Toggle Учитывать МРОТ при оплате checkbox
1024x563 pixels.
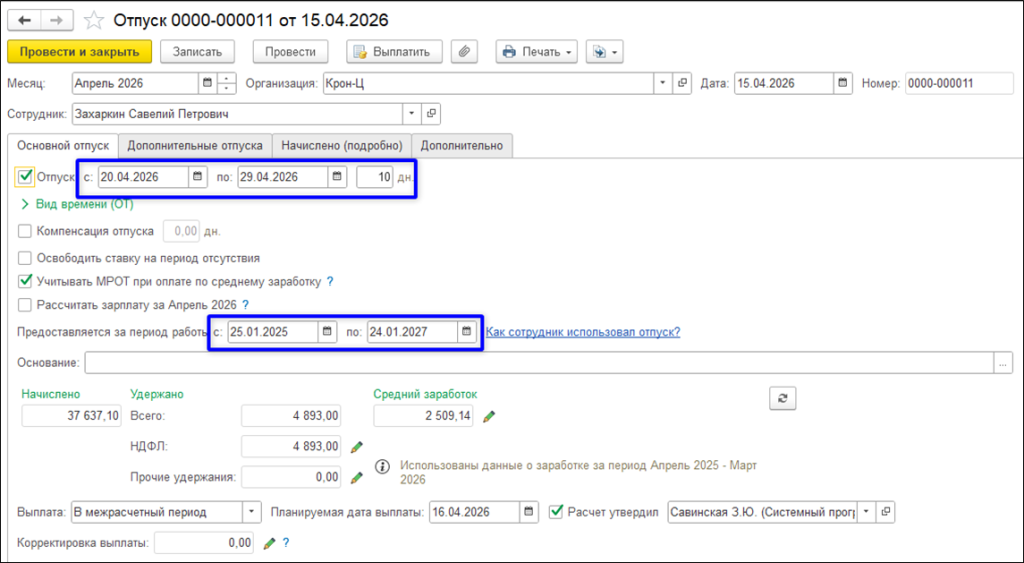[25, 282]
